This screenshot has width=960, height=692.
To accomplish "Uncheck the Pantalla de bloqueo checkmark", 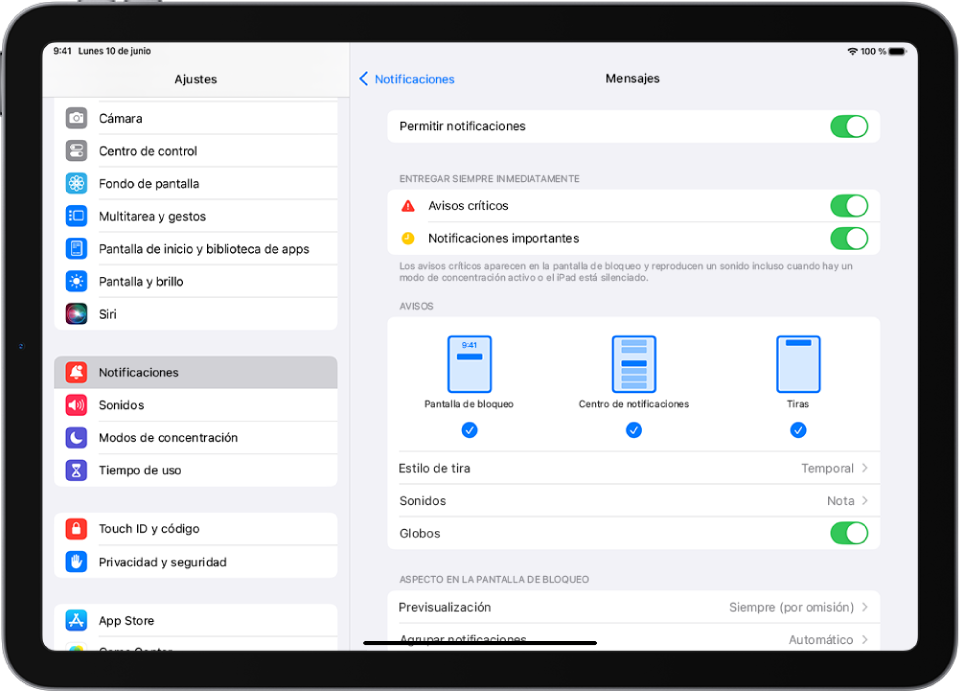I will [x=469, y=430].
